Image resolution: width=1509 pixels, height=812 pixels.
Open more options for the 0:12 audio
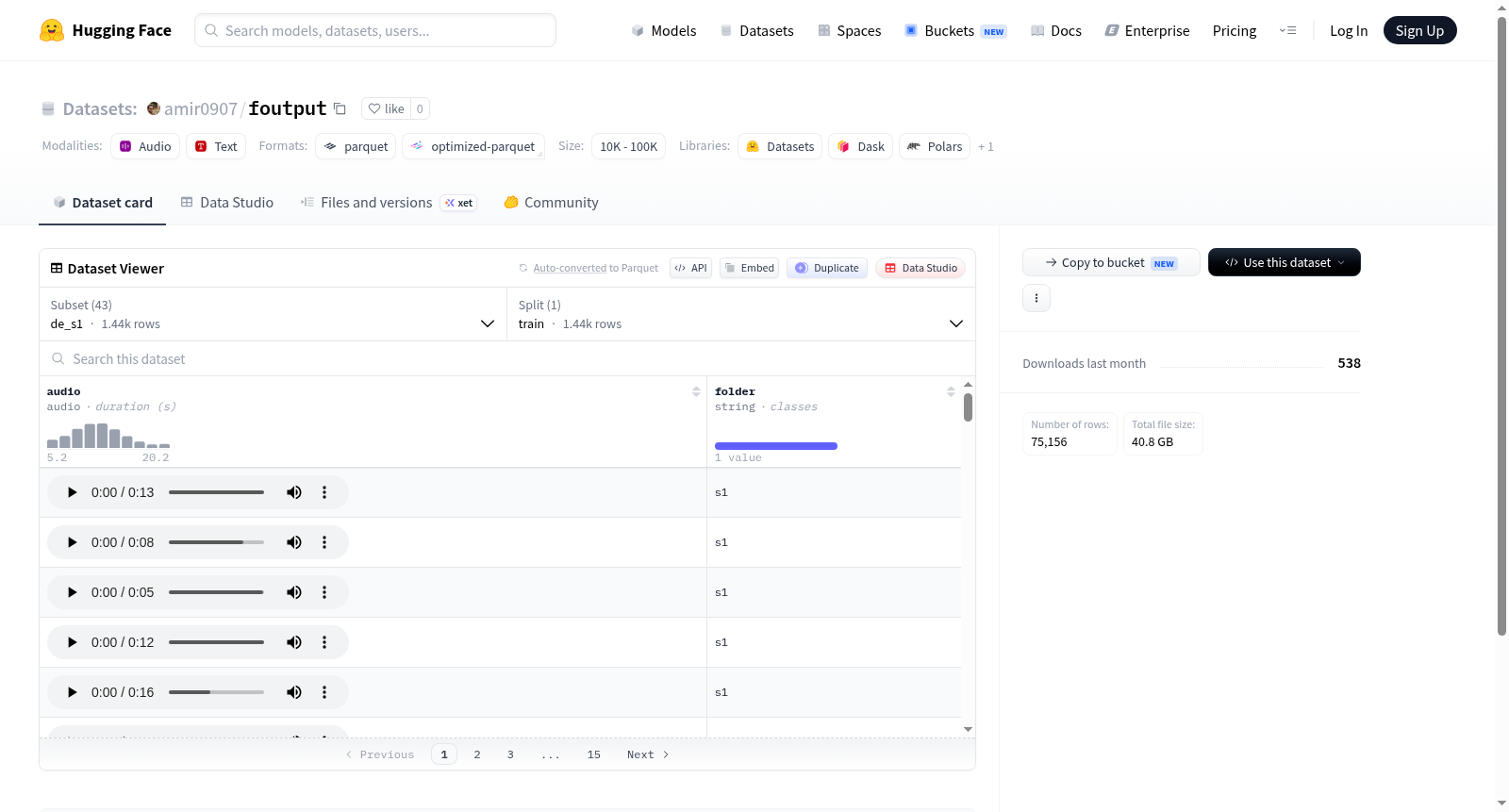324,642
